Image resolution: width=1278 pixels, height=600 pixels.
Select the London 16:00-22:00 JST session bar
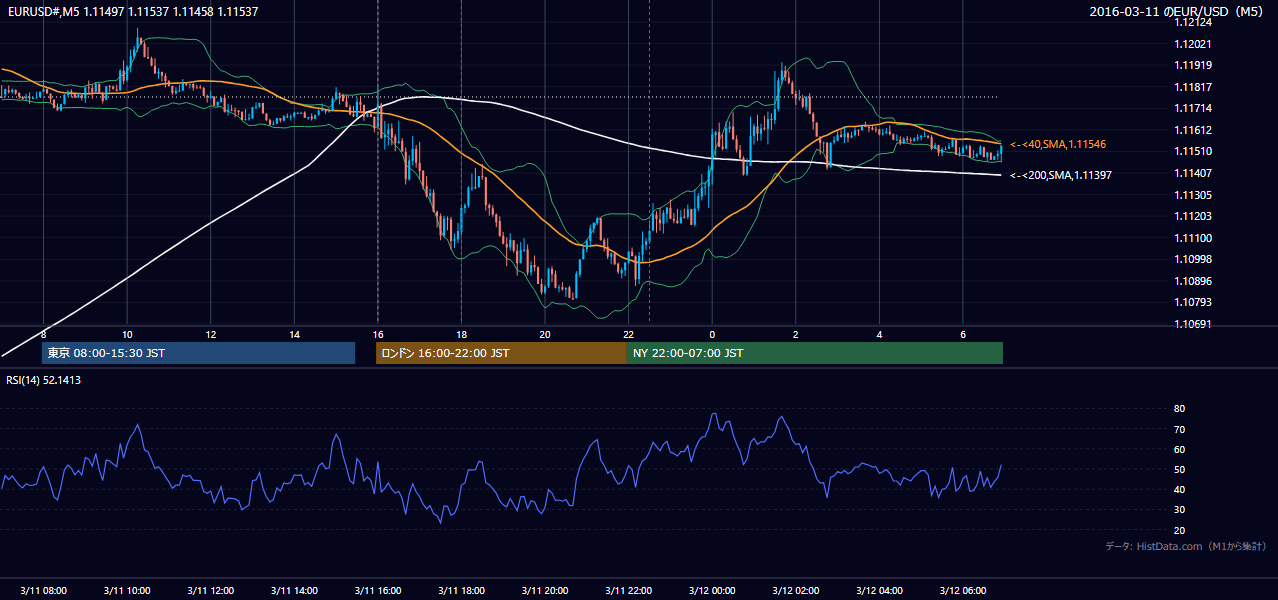501,353
